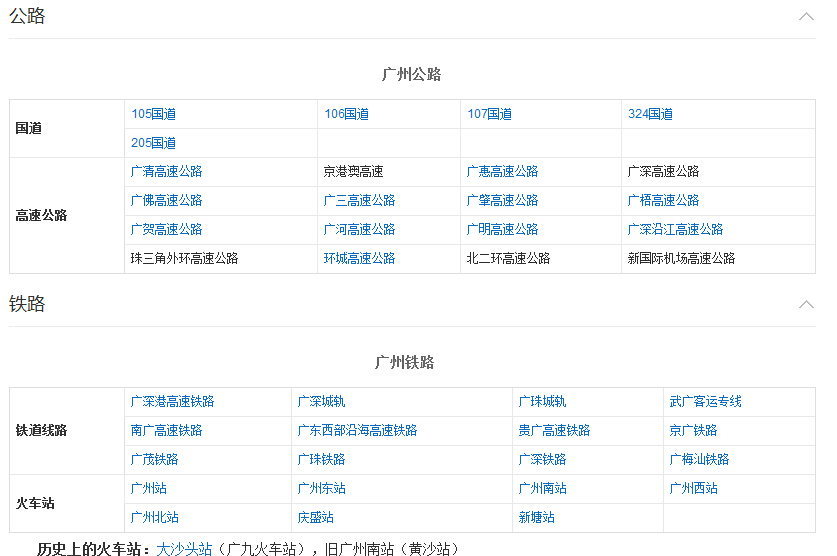This screenshot has height=556, width=837.
Task: Open the 广清高速公路 link
Action: point(166,172)
